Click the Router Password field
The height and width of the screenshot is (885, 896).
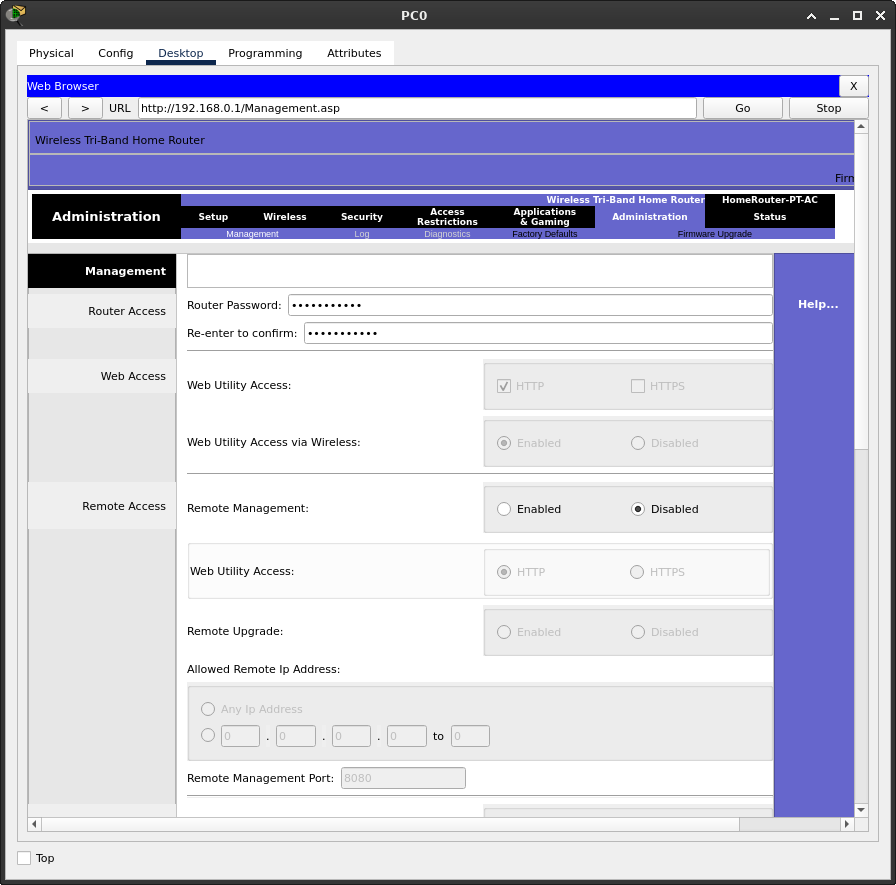point(529,305)
